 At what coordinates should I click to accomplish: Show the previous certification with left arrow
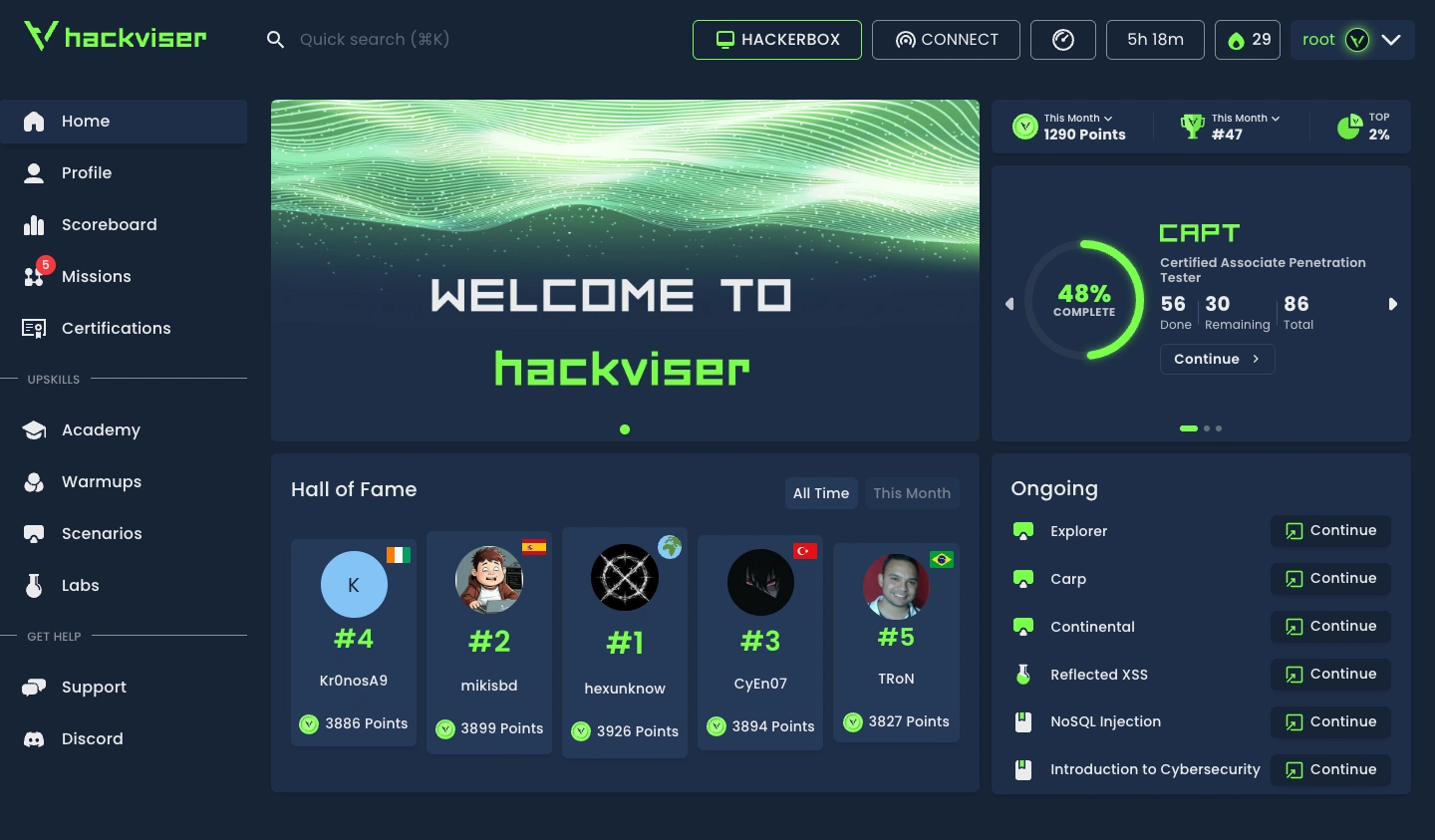1009,304
